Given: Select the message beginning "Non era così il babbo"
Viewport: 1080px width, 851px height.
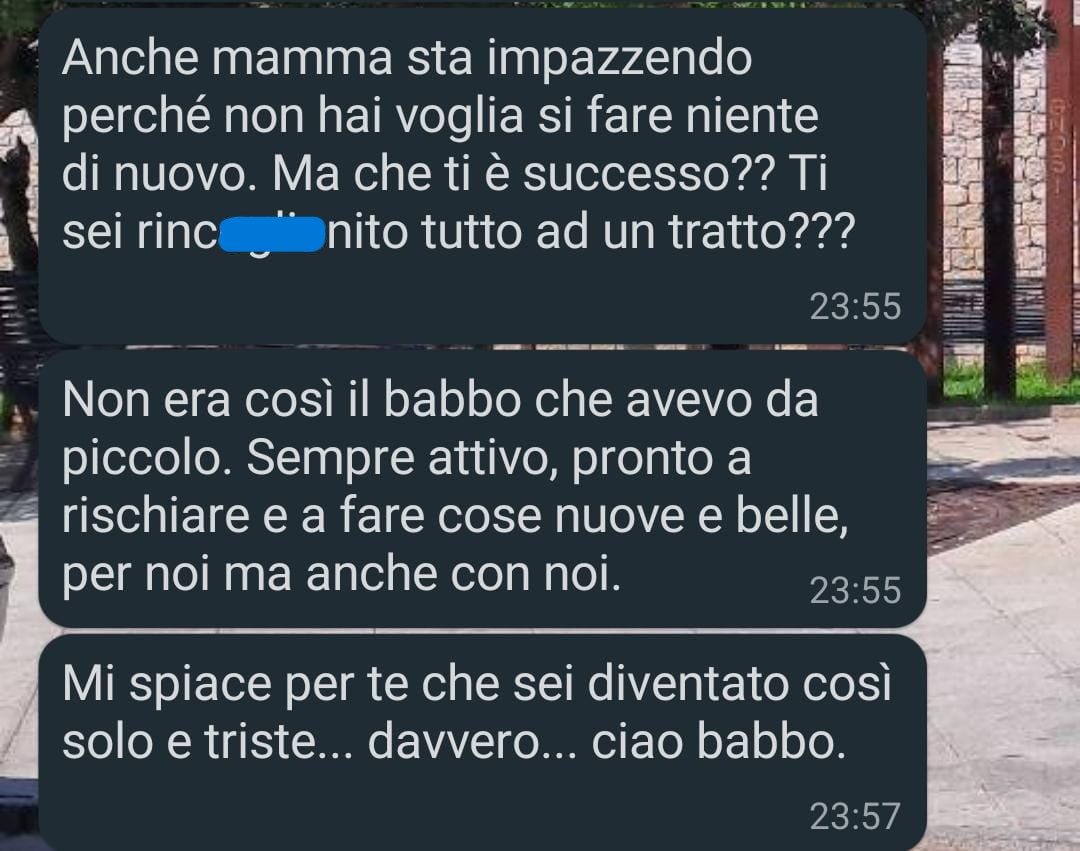Looking at the screenshot, I should coord(482,489).
